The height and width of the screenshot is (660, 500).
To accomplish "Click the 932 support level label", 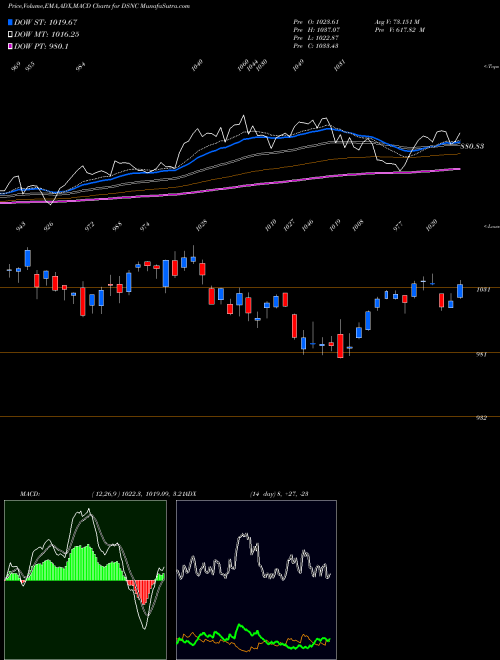I will [x=481, y=418].
